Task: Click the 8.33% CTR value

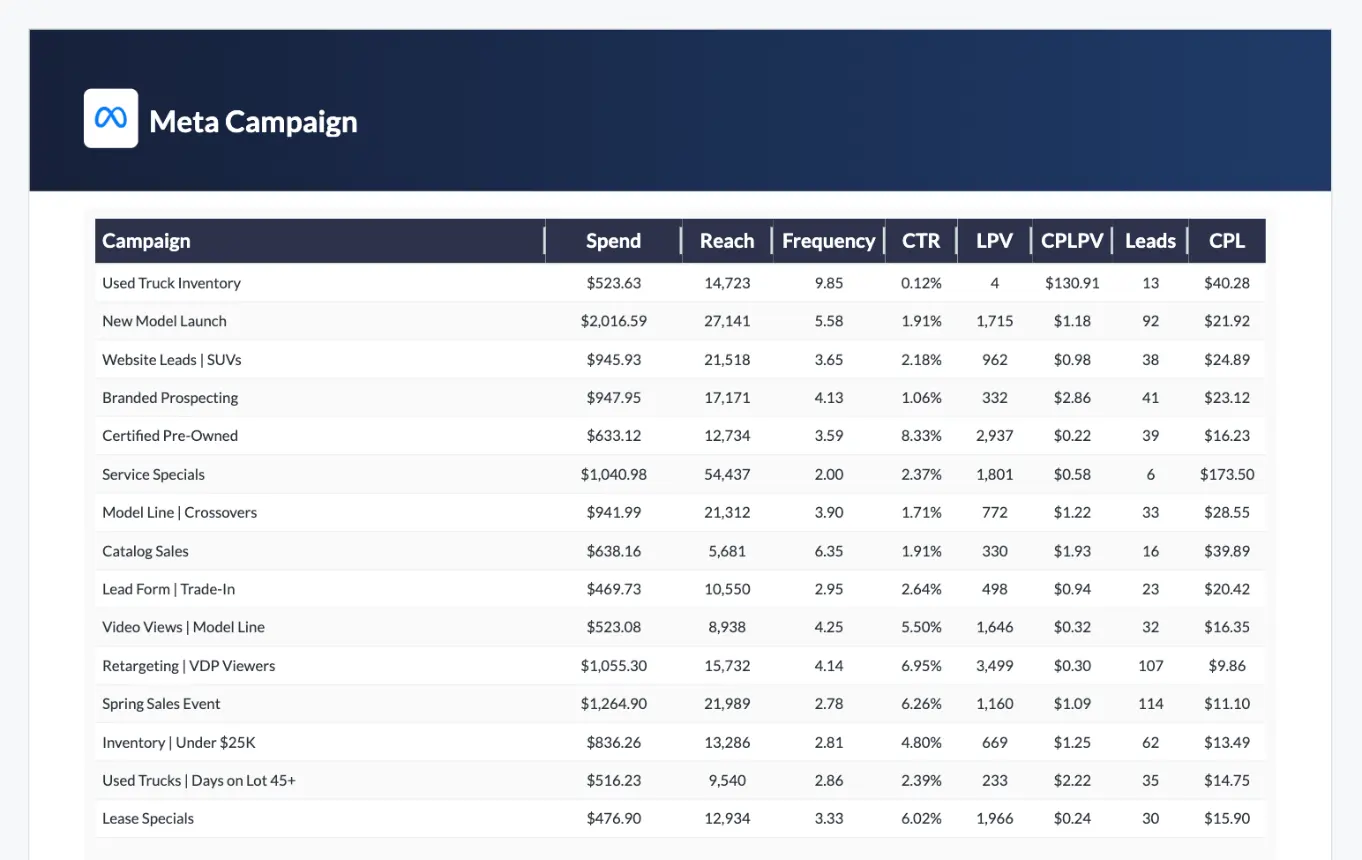Action: tap(921, 436)
